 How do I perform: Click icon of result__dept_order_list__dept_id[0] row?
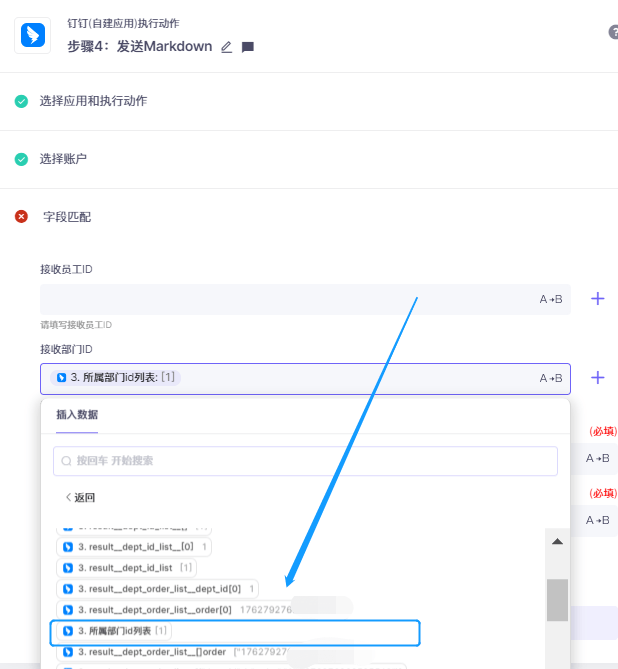pos(68,589)
